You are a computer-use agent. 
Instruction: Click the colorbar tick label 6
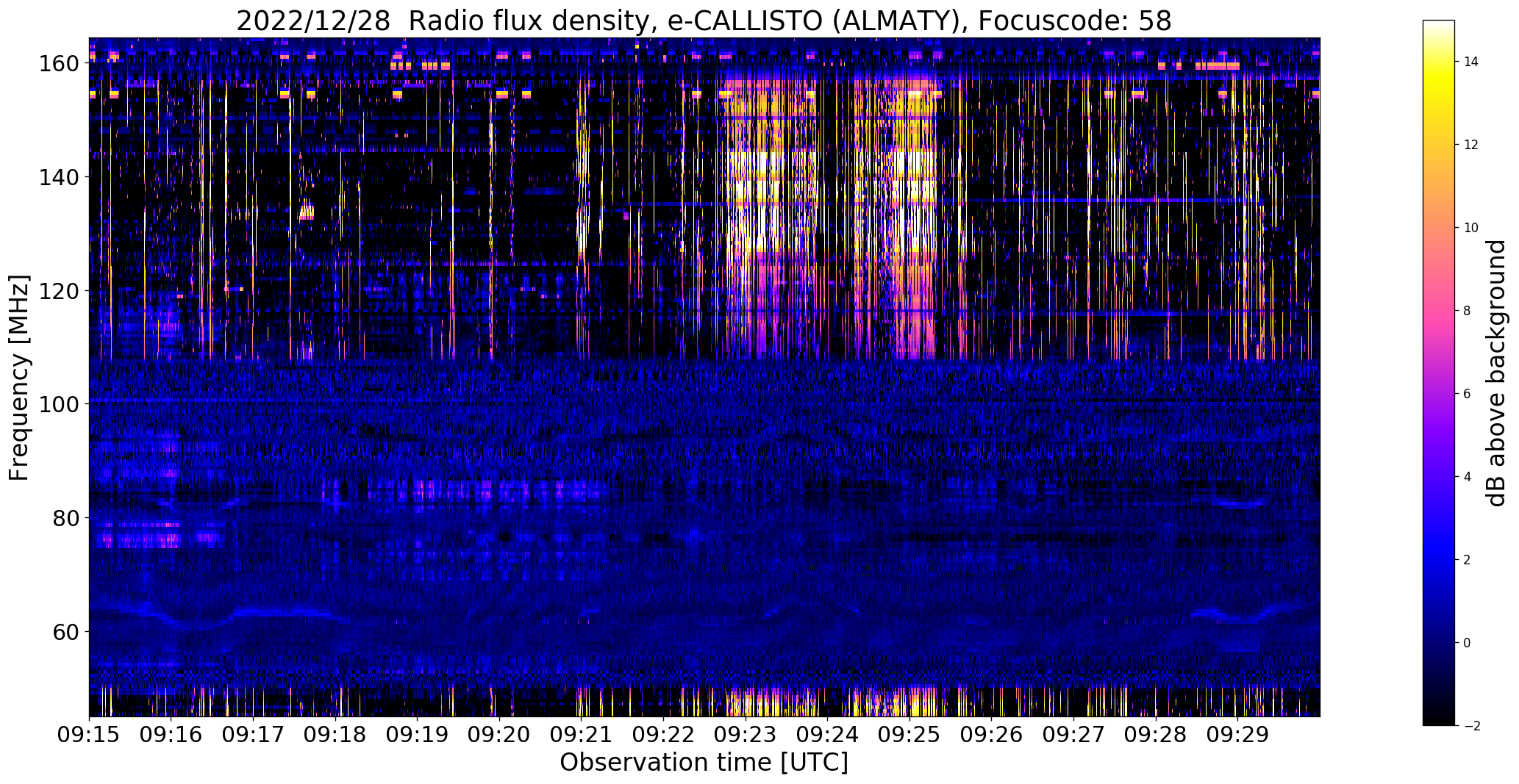pos(1468,394)
